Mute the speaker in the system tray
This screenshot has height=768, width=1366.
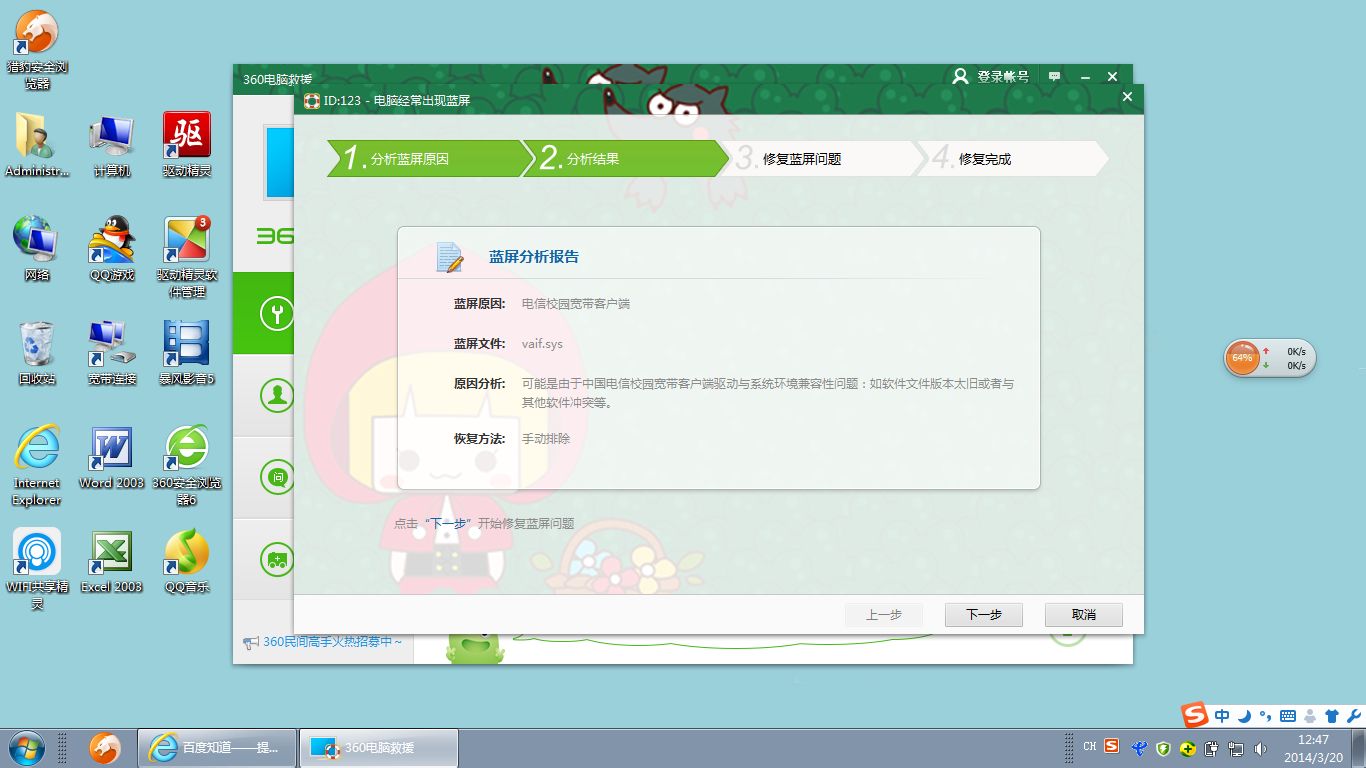tap(1260, 748)
